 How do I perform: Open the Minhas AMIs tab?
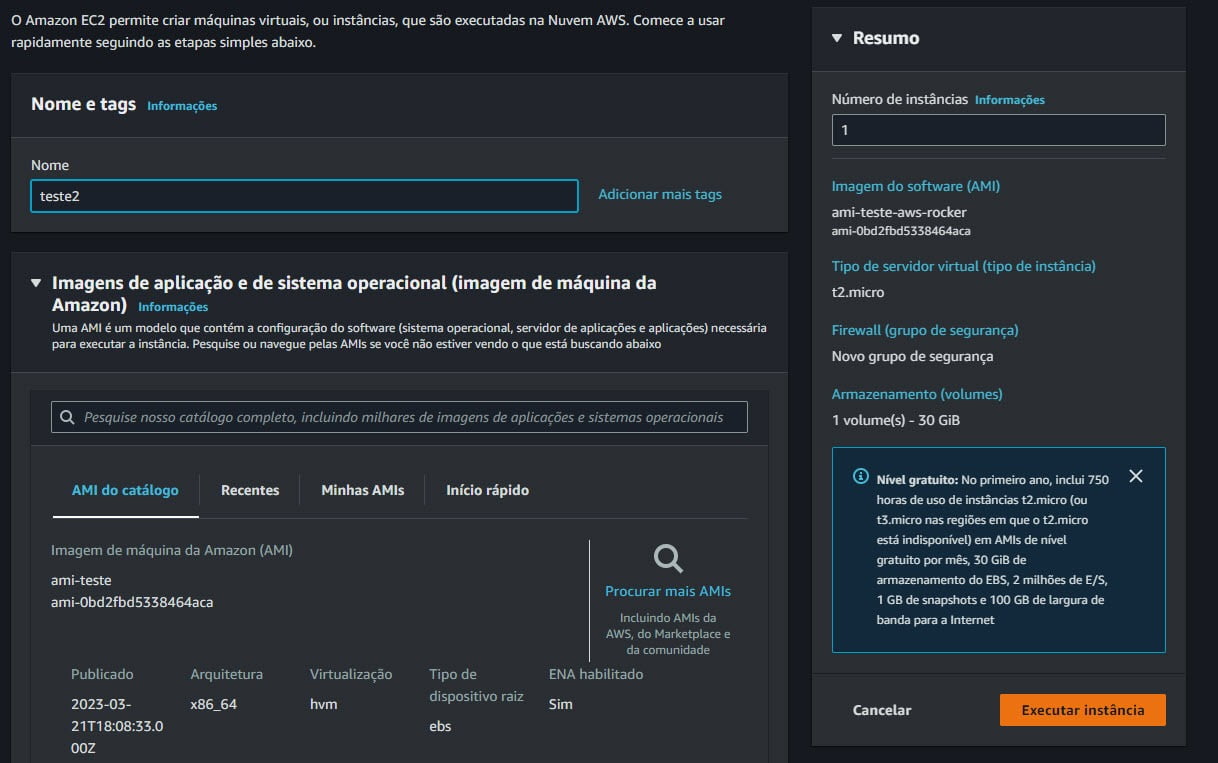click(x=363, y=490)
